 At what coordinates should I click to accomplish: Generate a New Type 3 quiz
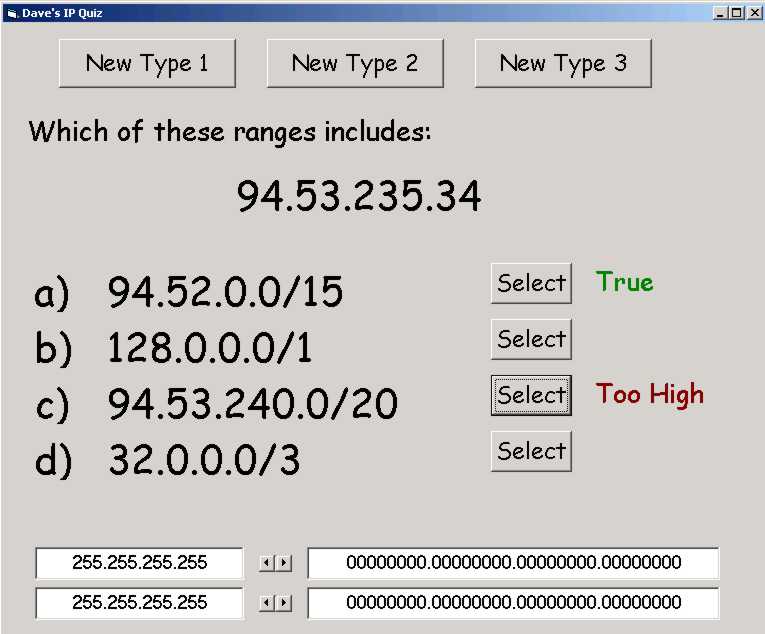[563, 63]
